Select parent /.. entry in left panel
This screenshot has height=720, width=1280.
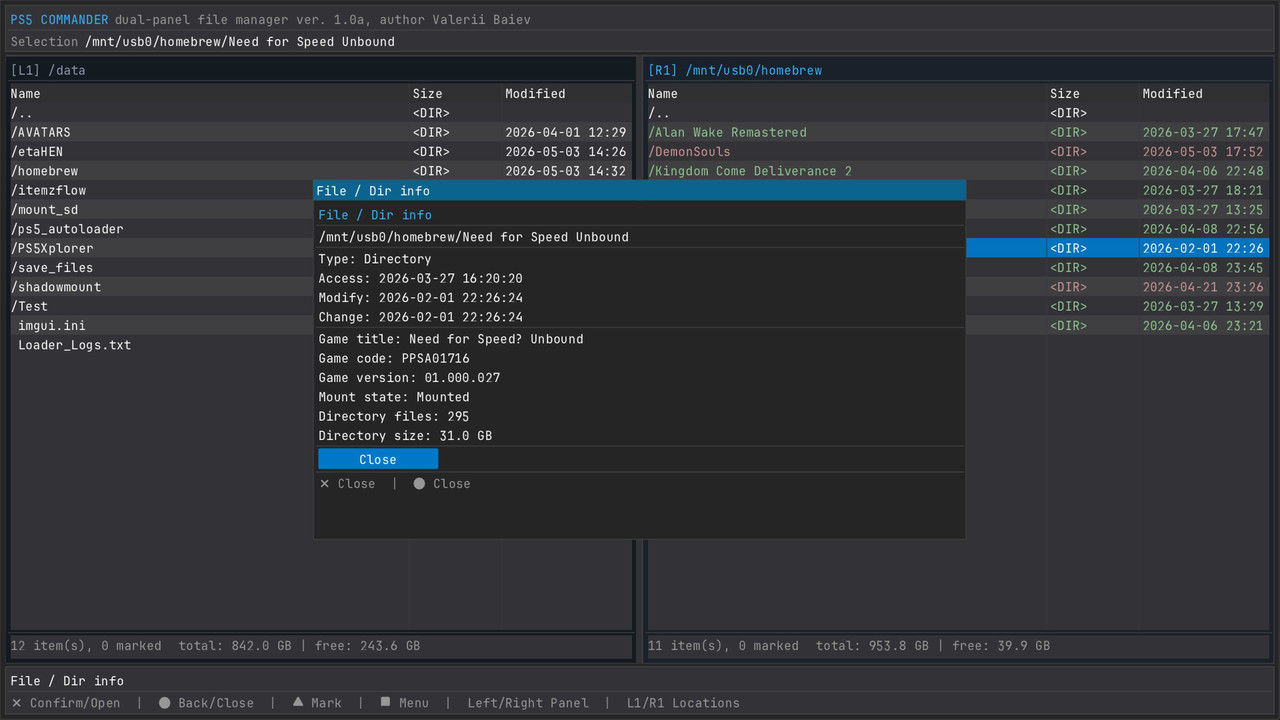tap(320, 113)
